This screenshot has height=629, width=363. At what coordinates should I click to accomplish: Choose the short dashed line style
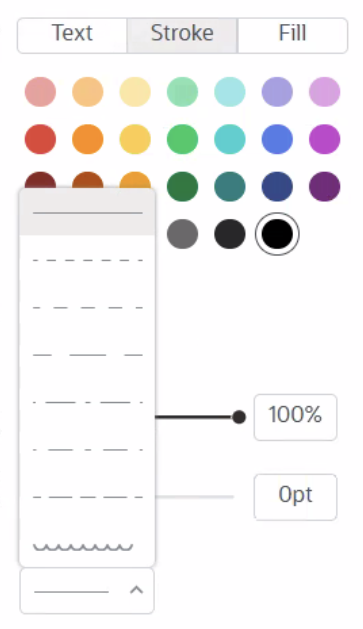tap(87, 260)
